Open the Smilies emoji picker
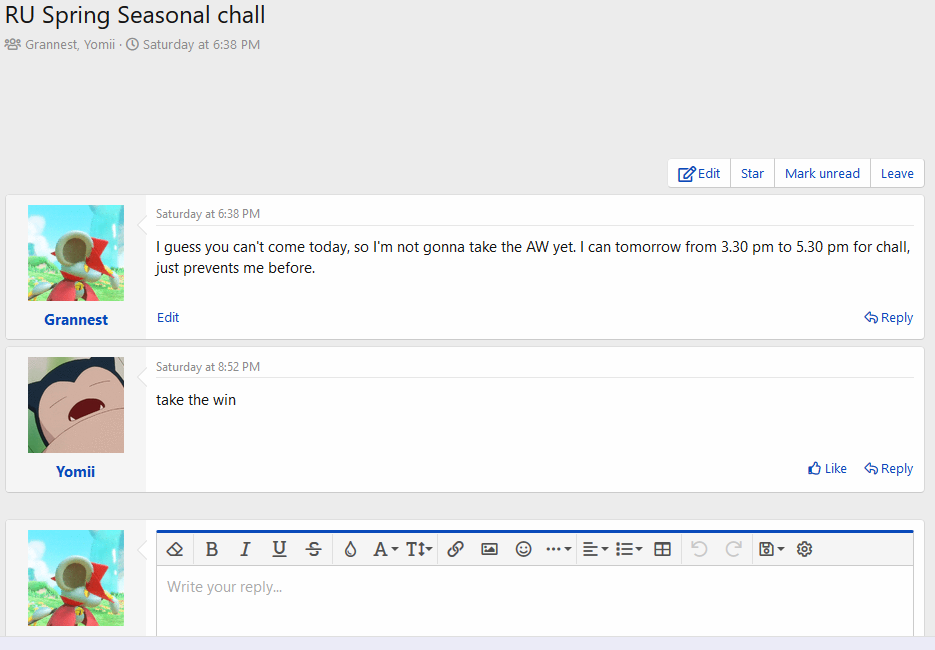The height and width of the screenshot is (650, 935). 524,549
